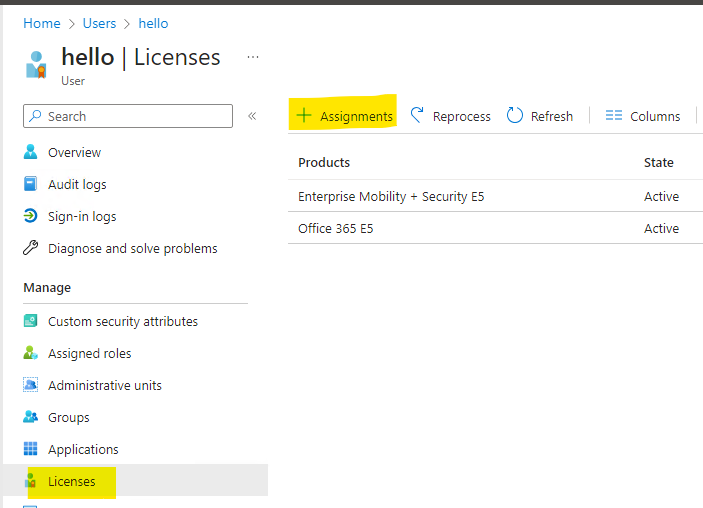This screenshot has height=508, width=703.
Task: Click the Licenses sidebar icon
Action: pos(30,481)
